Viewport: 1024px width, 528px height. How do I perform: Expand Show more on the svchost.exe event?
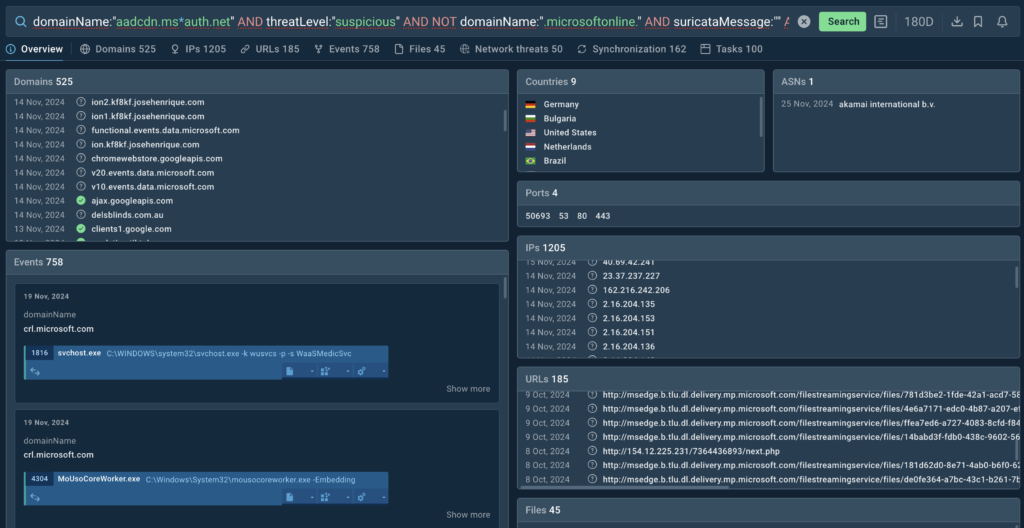click(468, 389)
